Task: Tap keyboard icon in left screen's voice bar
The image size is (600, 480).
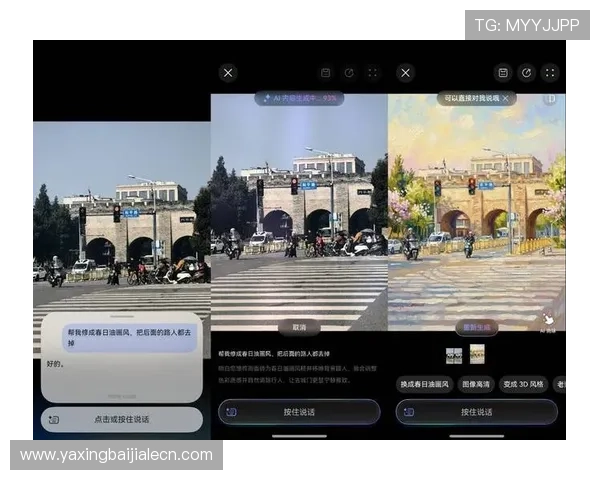Action: click(x=54, y=420)
